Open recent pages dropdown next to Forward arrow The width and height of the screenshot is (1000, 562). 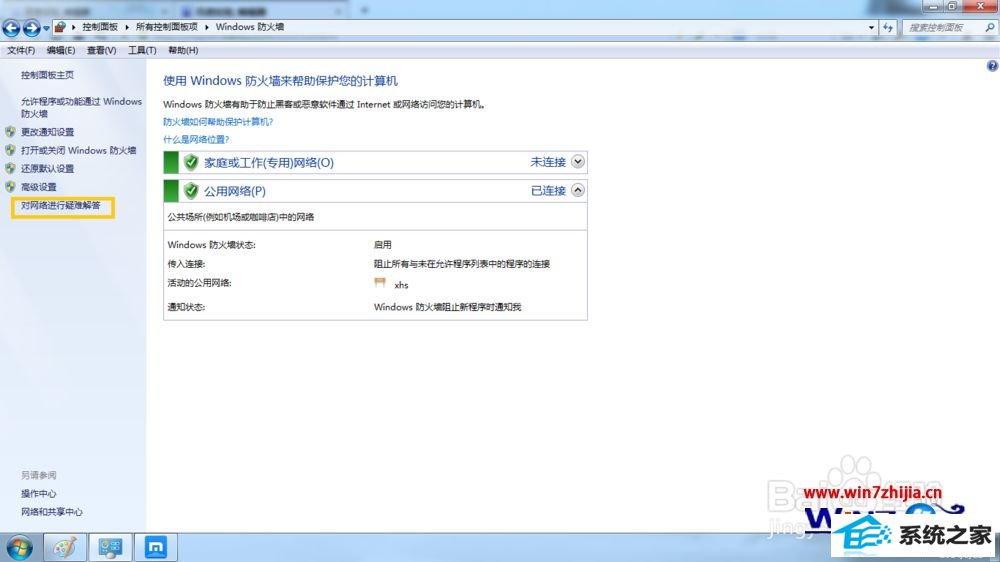pos(47,28)
